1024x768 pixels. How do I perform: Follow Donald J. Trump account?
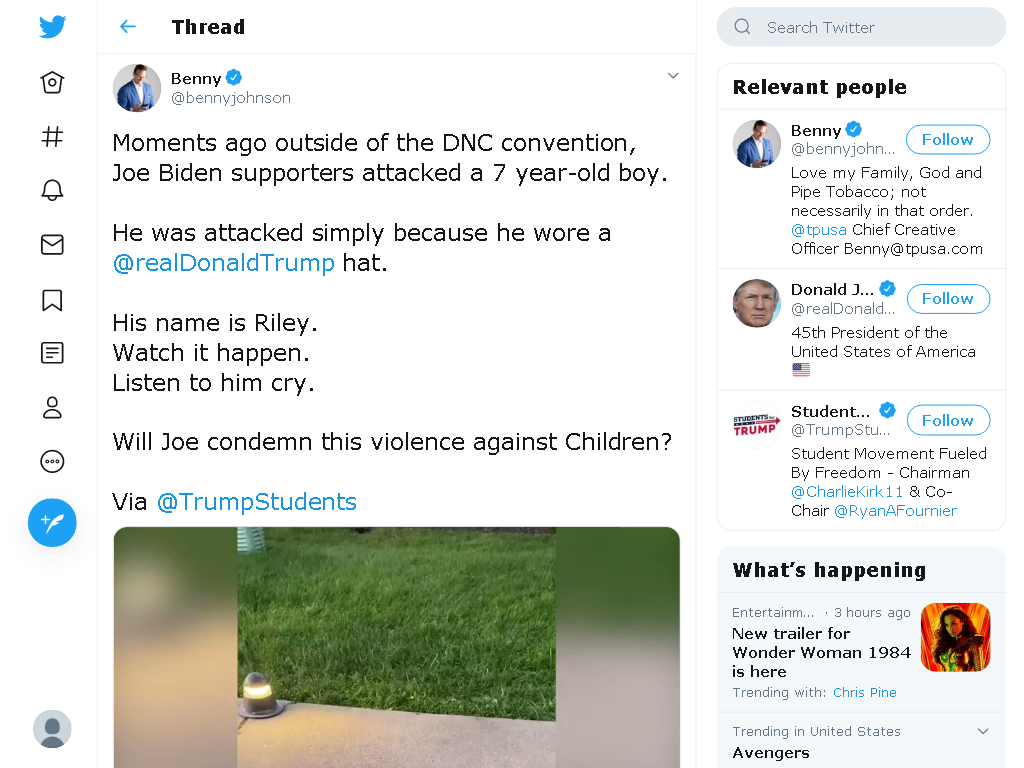coord(948,299)
